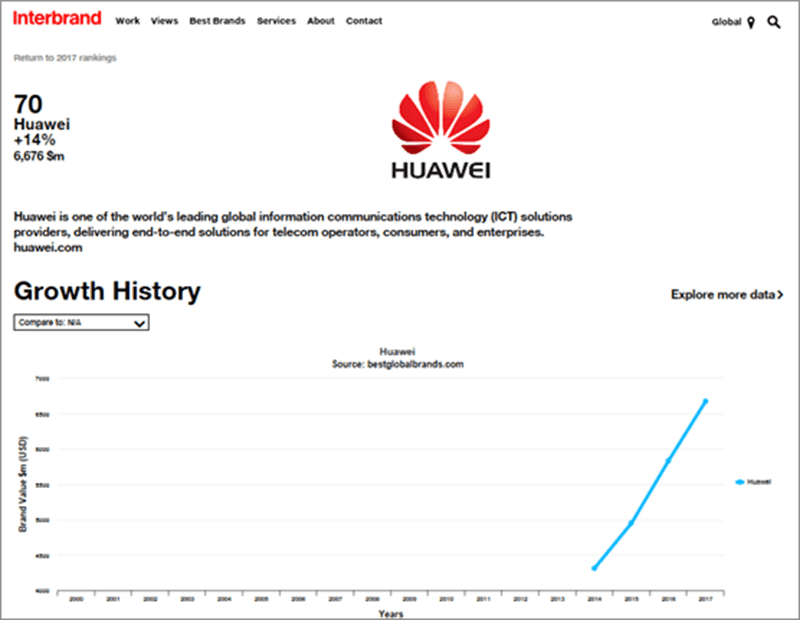The height and width of the screenshot is (620, 800).
Task: Click the 2017 data point on chart
Action: coord(706,401)
